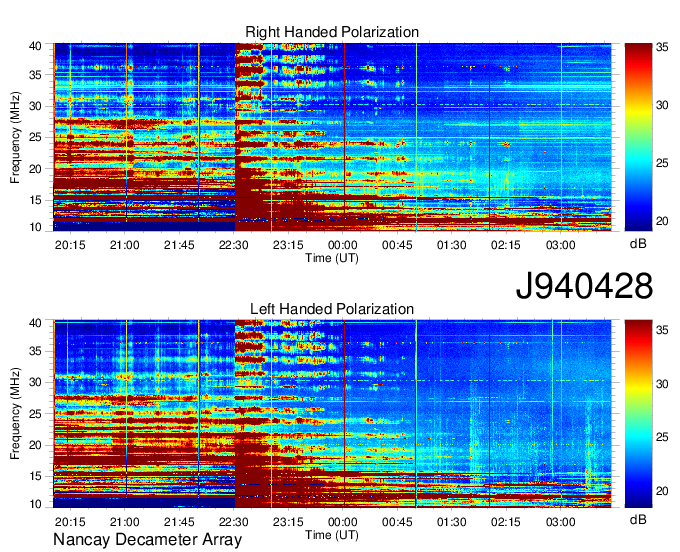Click 25 MHz frequency tick on Left Handed plot

(35, 414)
